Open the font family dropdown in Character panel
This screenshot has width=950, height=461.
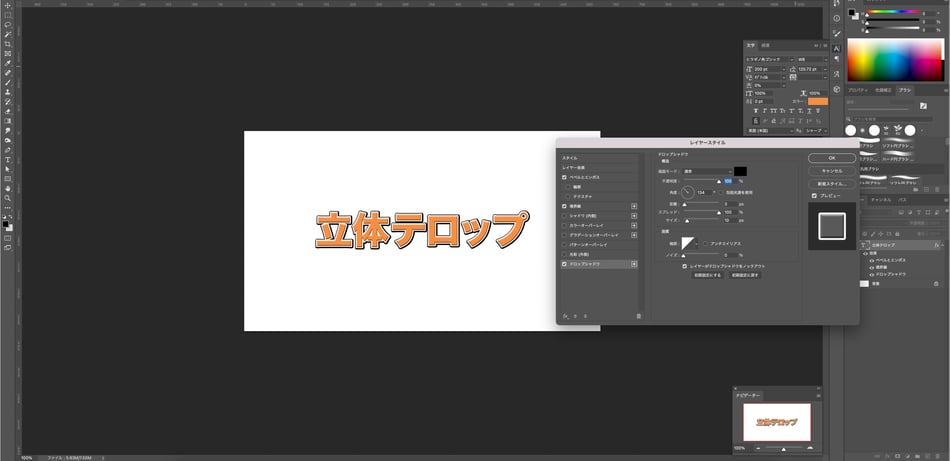(768, 60)
